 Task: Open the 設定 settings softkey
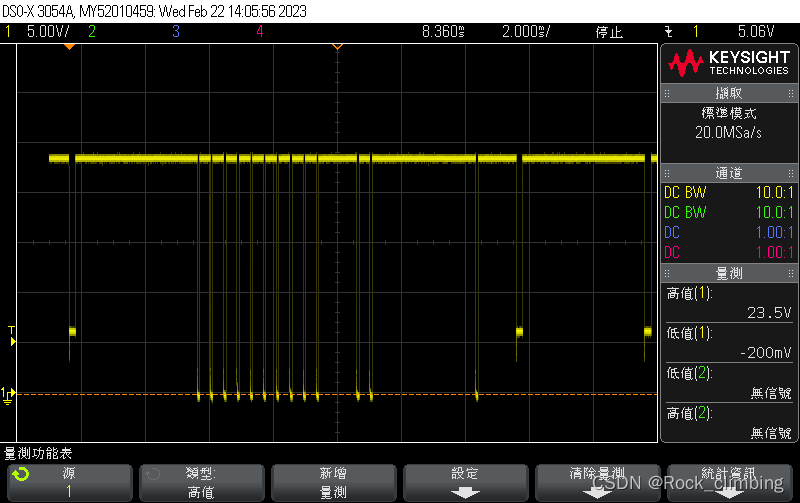pyautogui.click(x=465, y=483)
